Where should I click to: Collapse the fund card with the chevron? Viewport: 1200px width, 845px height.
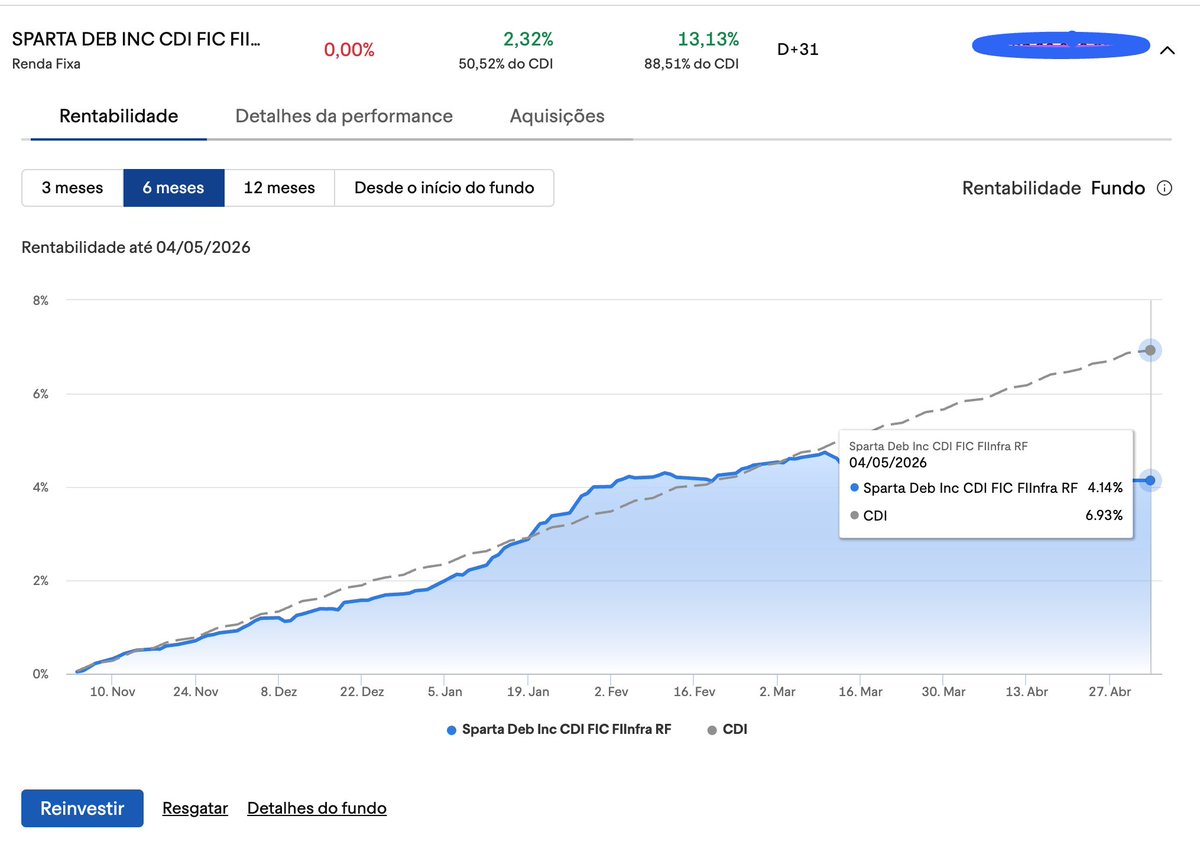(x=1166, y=50)
